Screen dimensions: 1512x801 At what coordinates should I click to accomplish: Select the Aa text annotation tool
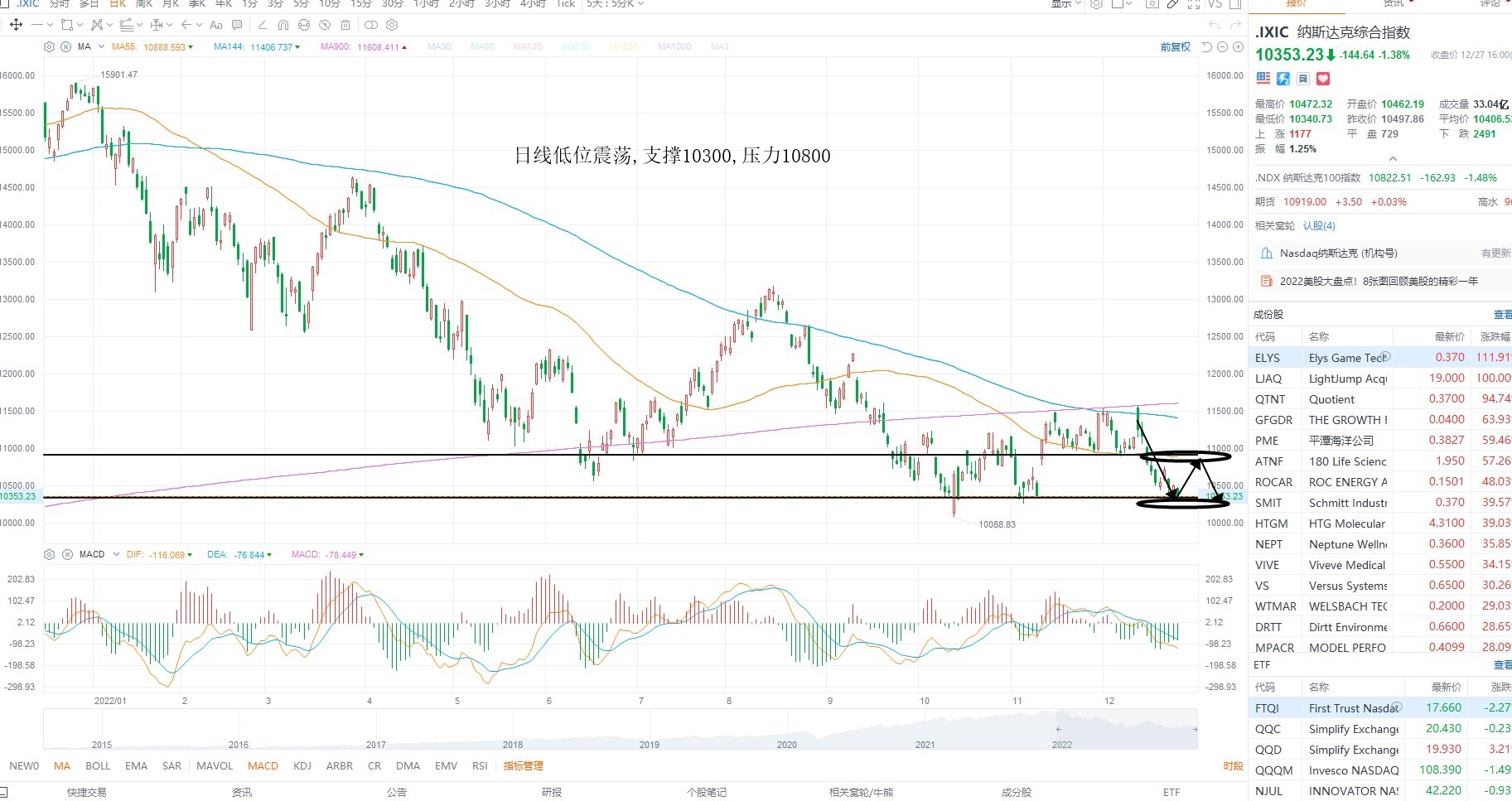[216, 25]
